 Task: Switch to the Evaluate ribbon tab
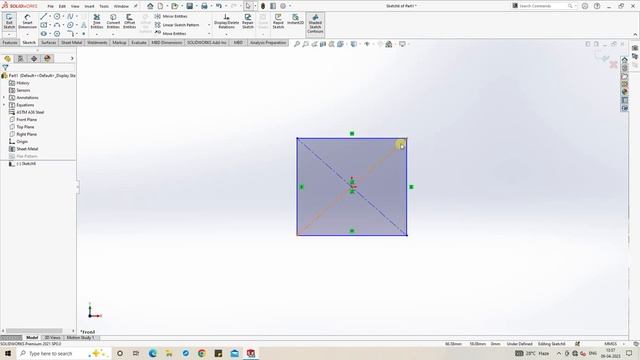139,42
